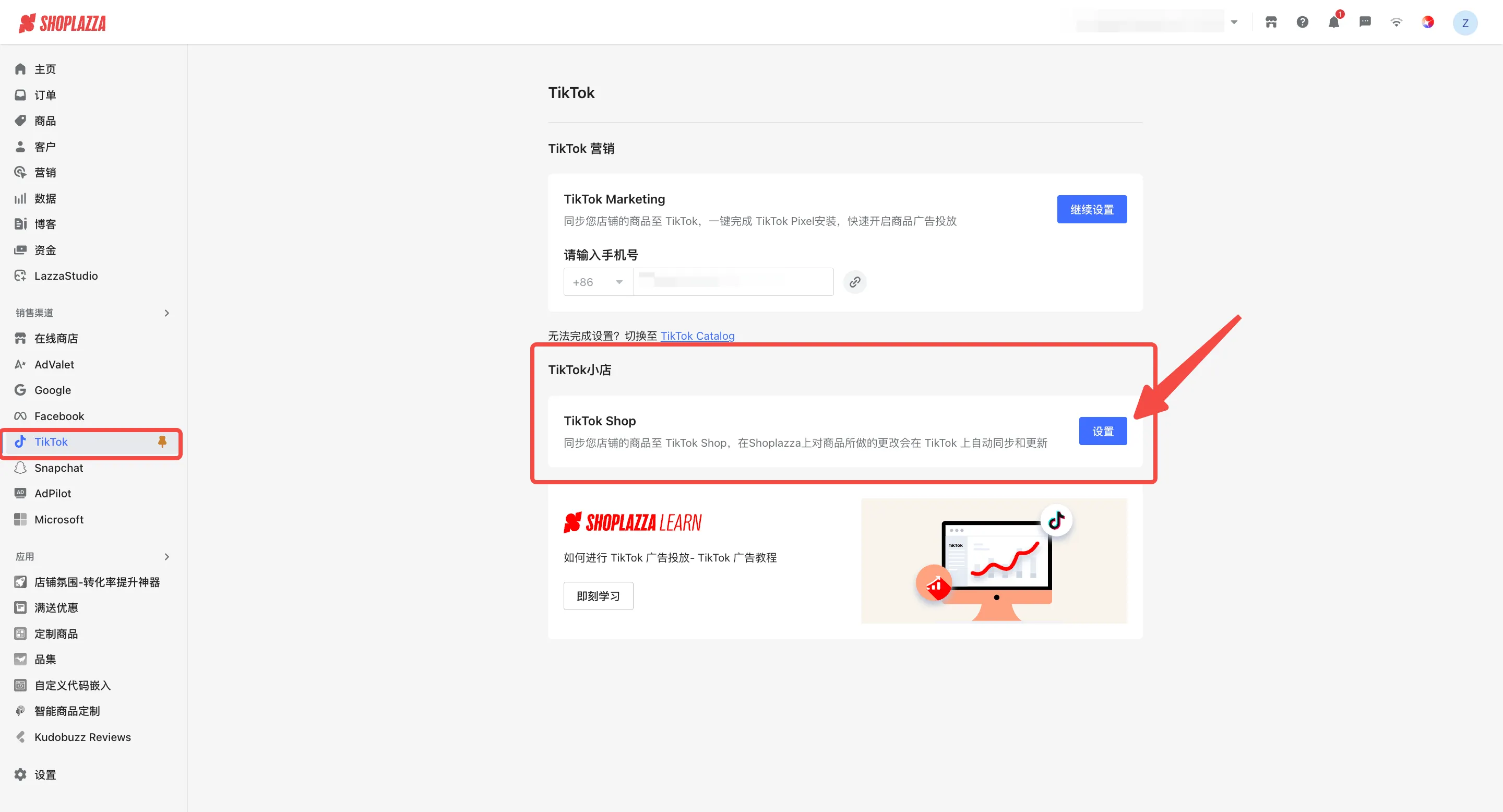Click the 定制商品 app icon

click(20, 634)
